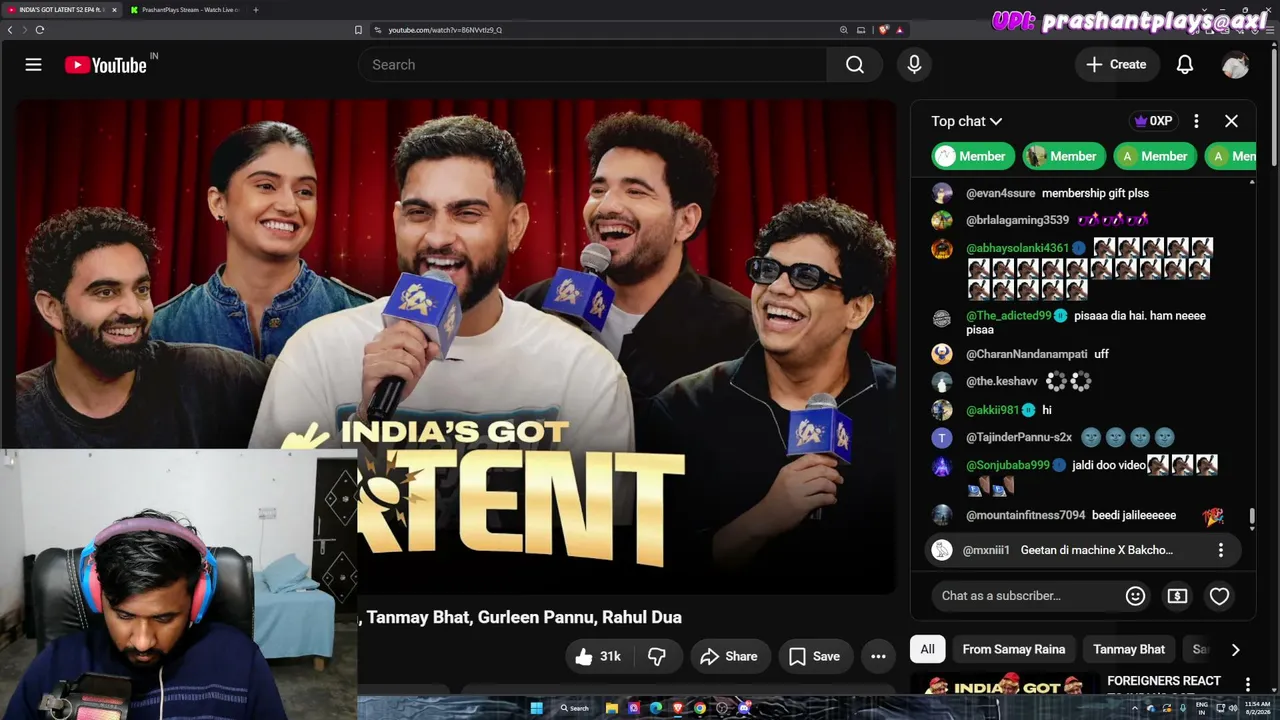
Task: Click username @the.keshavv in chat
Action: point(1002,381)
